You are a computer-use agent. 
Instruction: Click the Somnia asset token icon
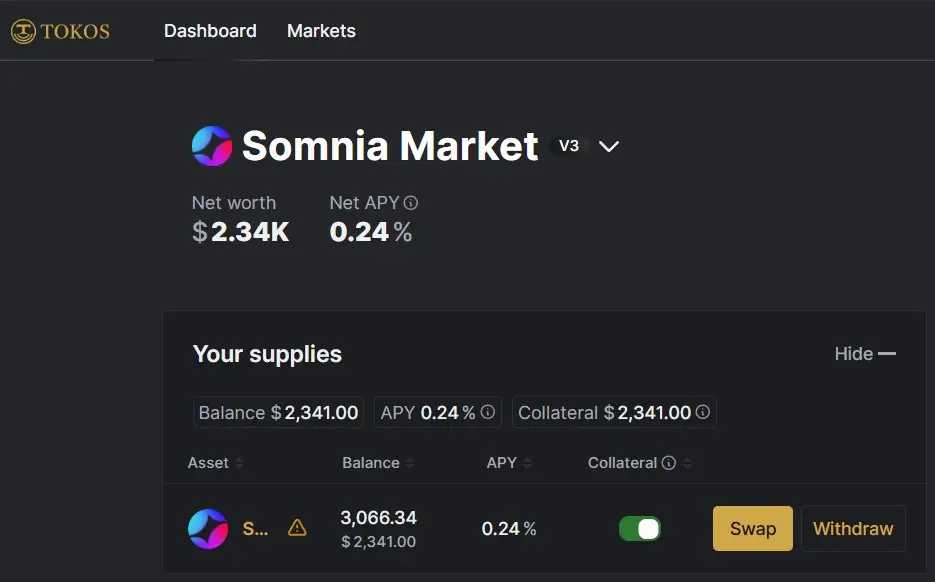[x=208, y=528]
